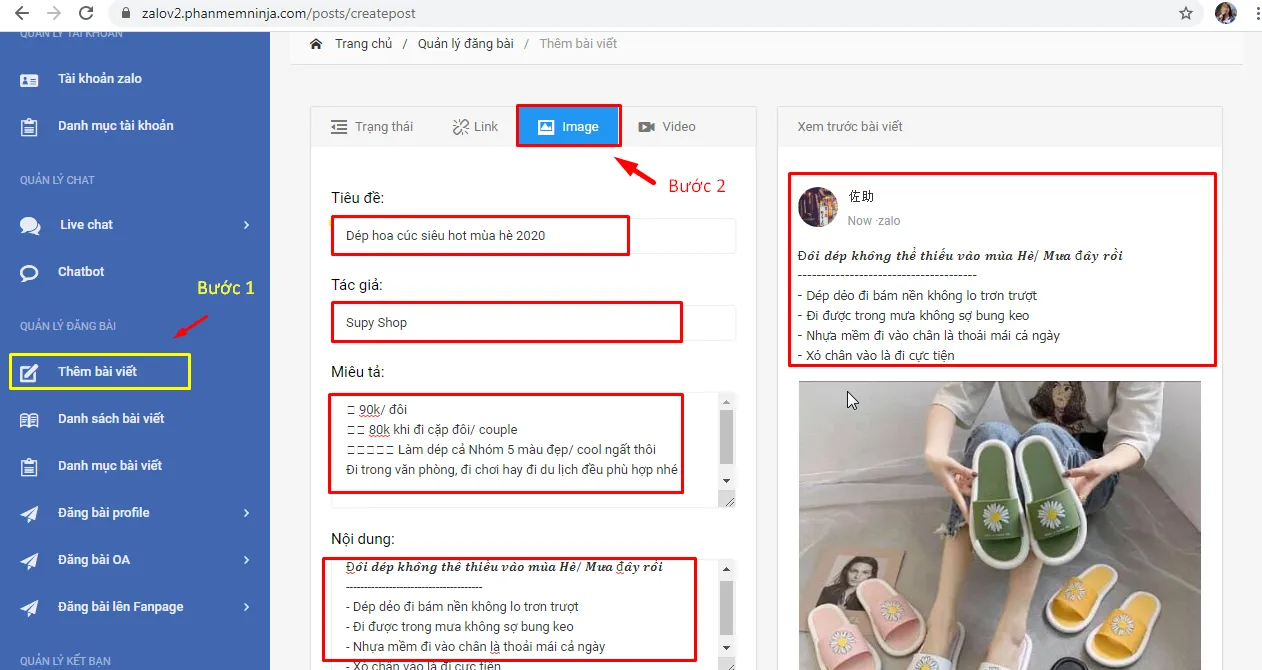
Task: Expand the Đăng bài lên Fanpage chevron
Action: point(246,607)
